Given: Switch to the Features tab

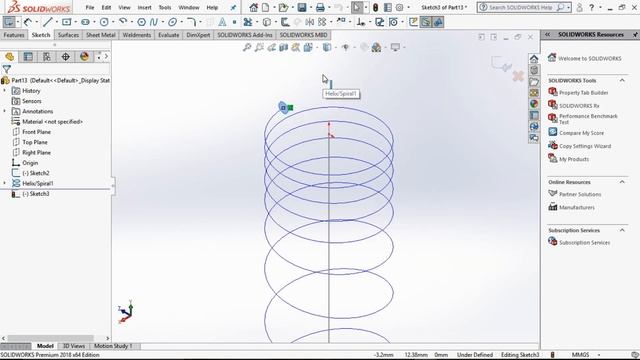Looking at the screenshot, I should click(x=13, y=35).
